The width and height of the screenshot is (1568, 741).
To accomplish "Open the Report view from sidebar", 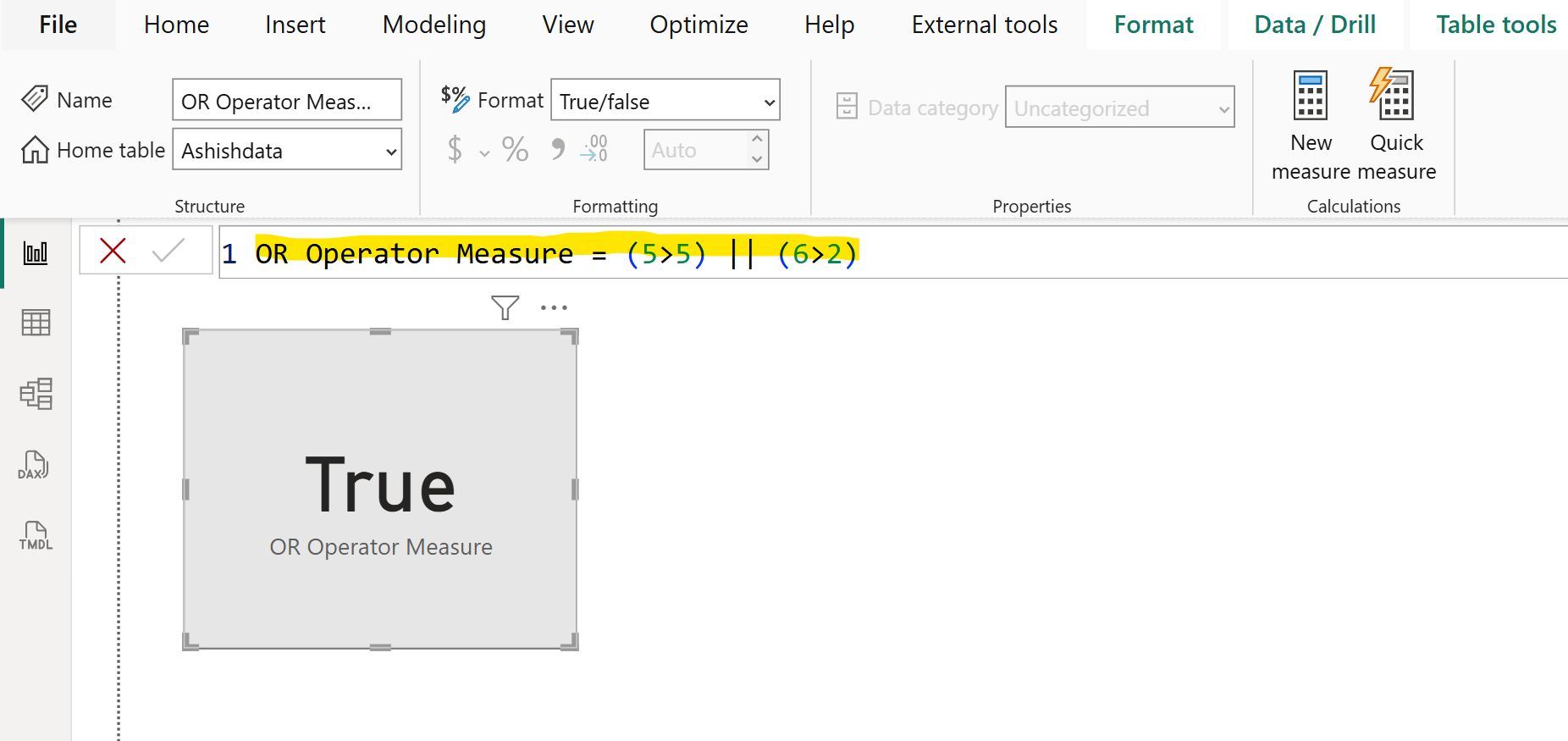I will tap(36, 253).
